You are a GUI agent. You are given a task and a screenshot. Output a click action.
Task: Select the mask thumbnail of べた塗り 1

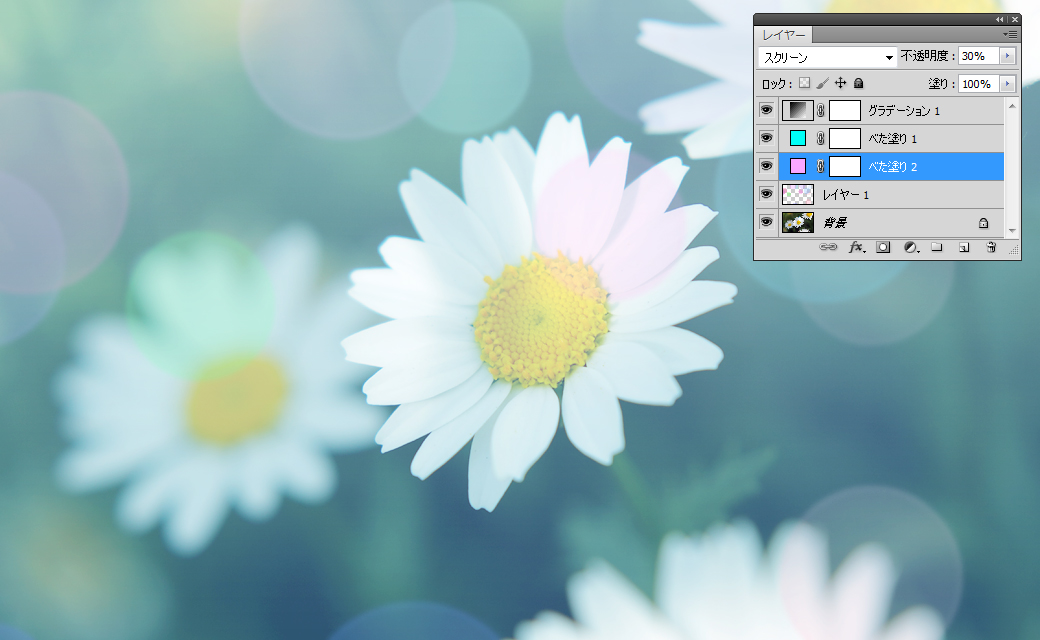pos(845,138)
